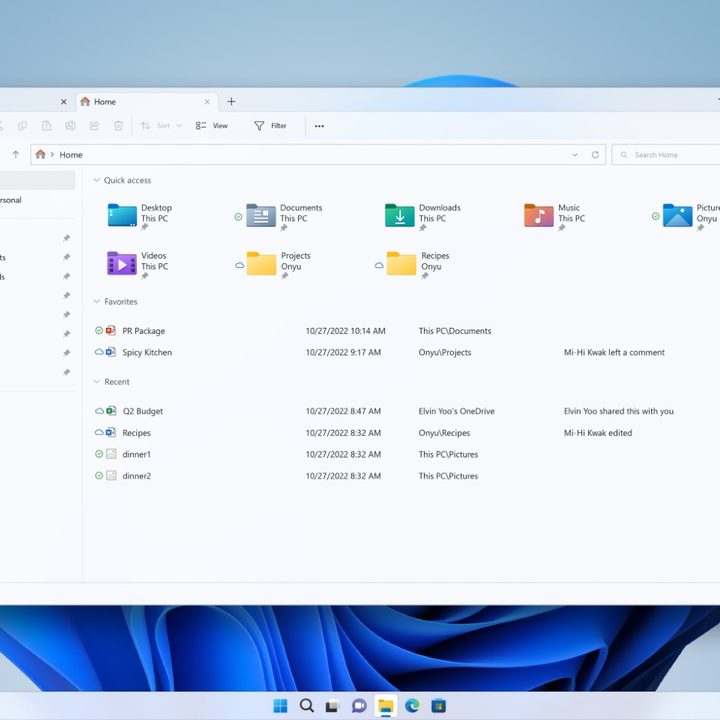Close the Home tab
Screen dimensions: 720x720
(207, 101)
